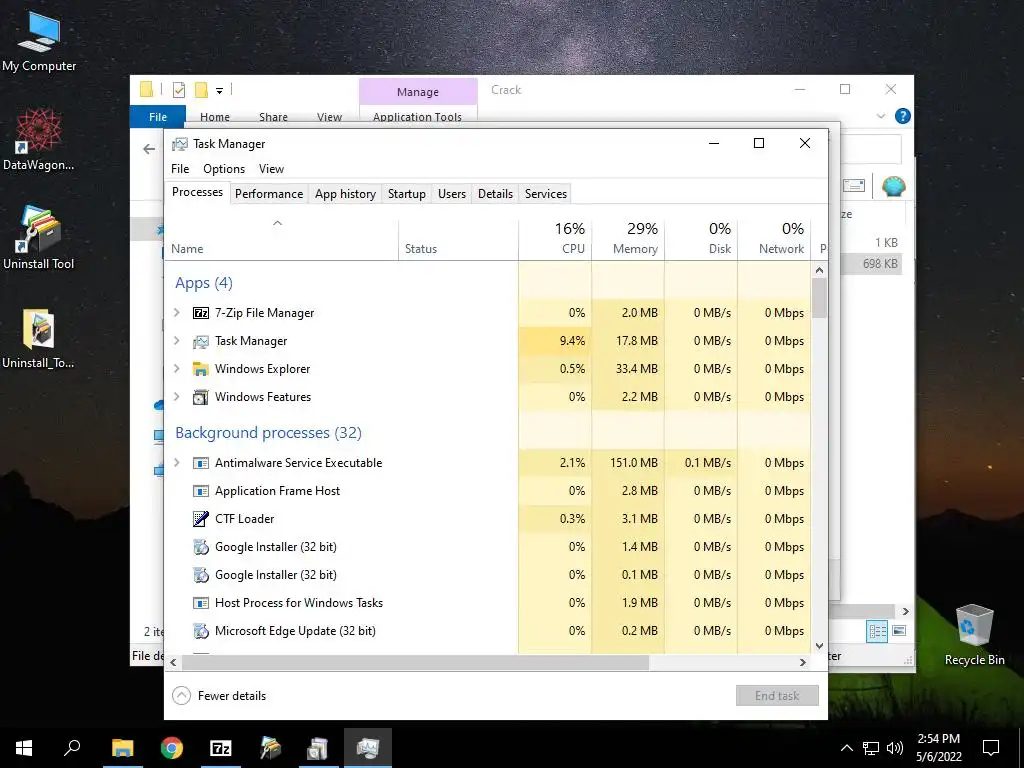Image resolution: width=1024 pixels, height=768 pixels.
Task: Open the notification center icon
Action: click(991, 748)
